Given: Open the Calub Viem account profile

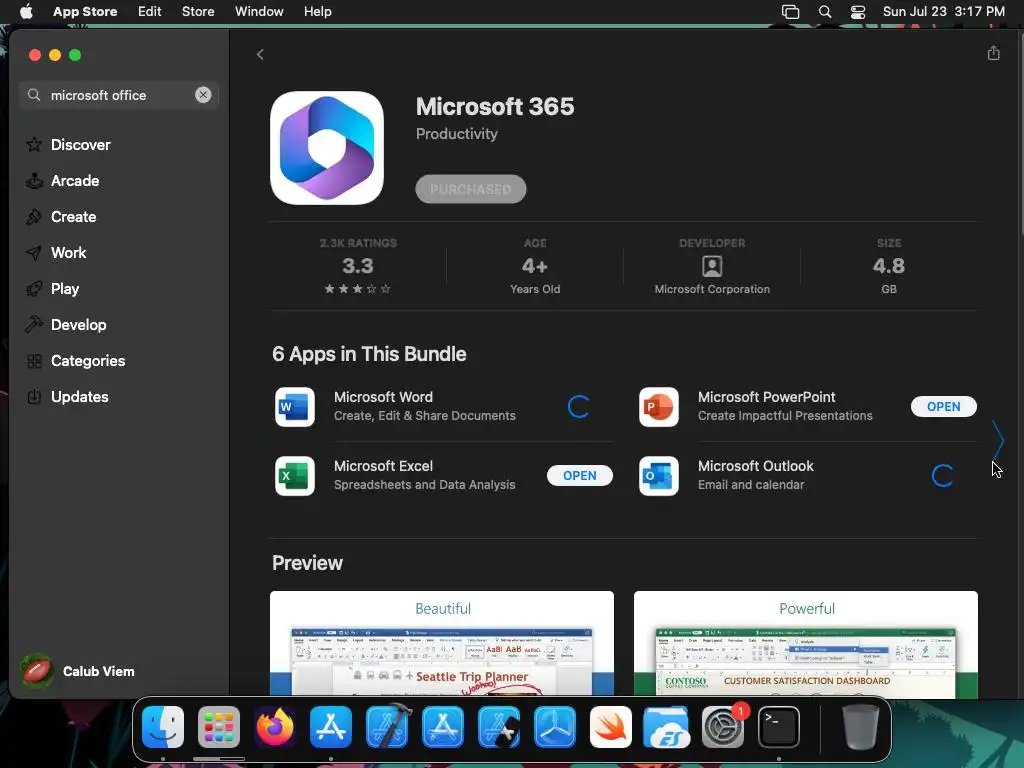Looking at the screenshot, I should (x=77, y=671).
